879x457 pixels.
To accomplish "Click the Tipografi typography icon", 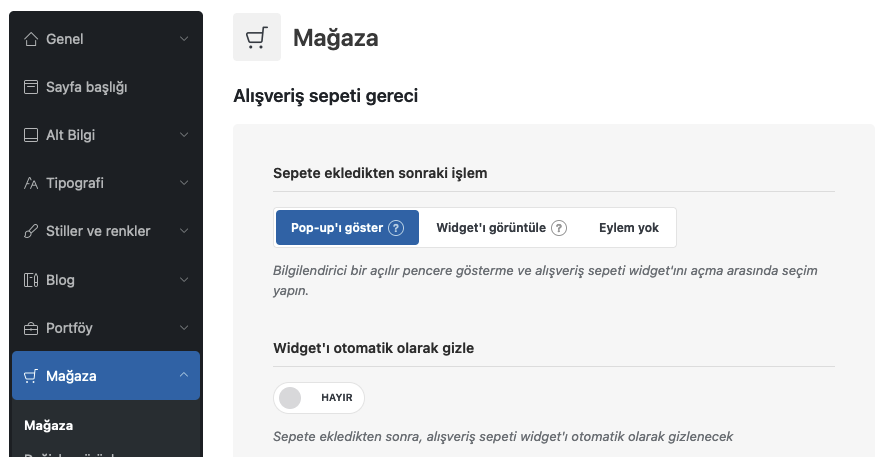I will click(x=31, y=183).
